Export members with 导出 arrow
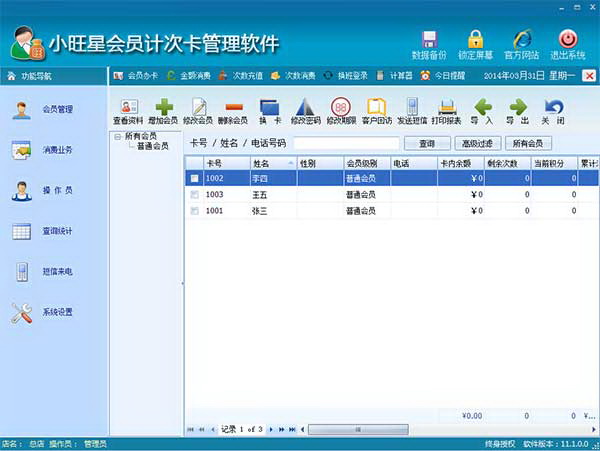 [x=518, y=107]
